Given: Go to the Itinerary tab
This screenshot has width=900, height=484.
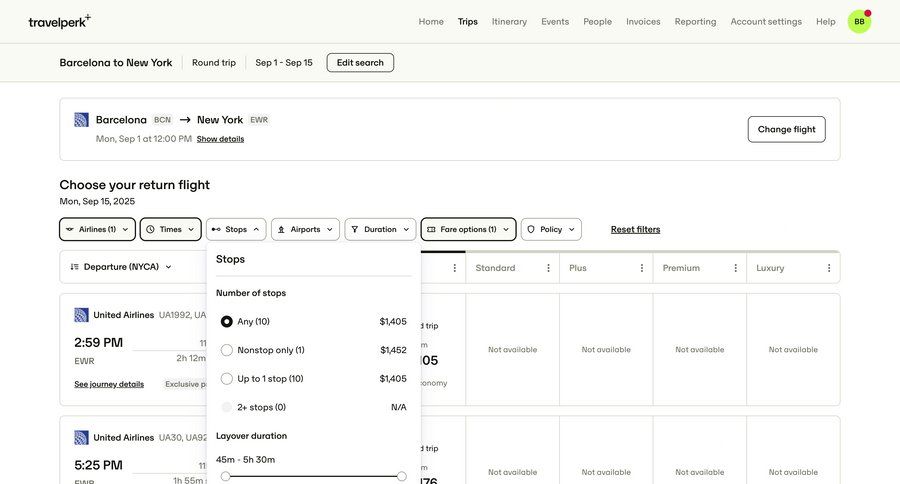Looking at the screenshot, I should (509, 21).
